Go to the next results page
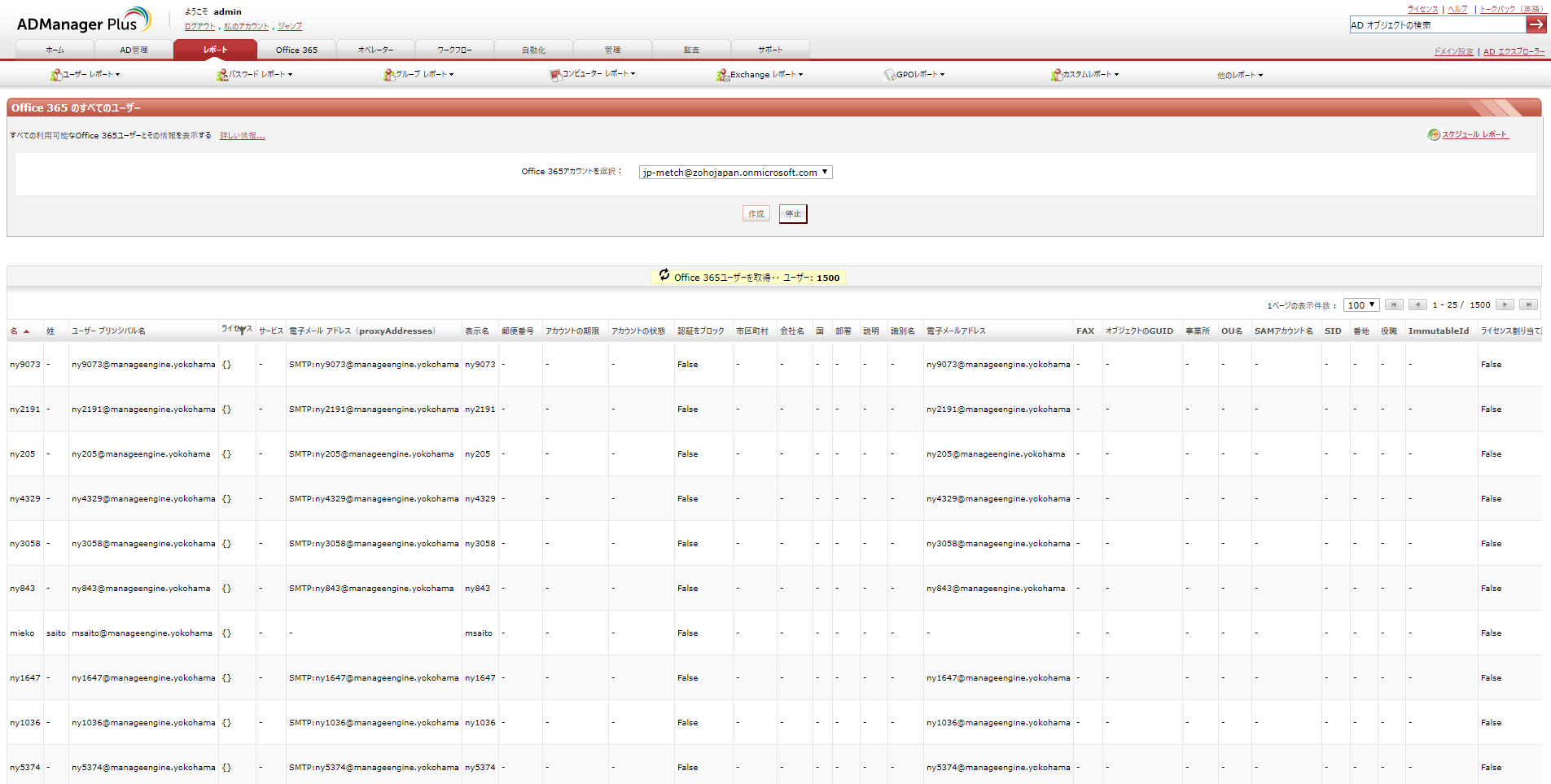The width and height of the screenshot is (1551, 784). [1505, 304]
